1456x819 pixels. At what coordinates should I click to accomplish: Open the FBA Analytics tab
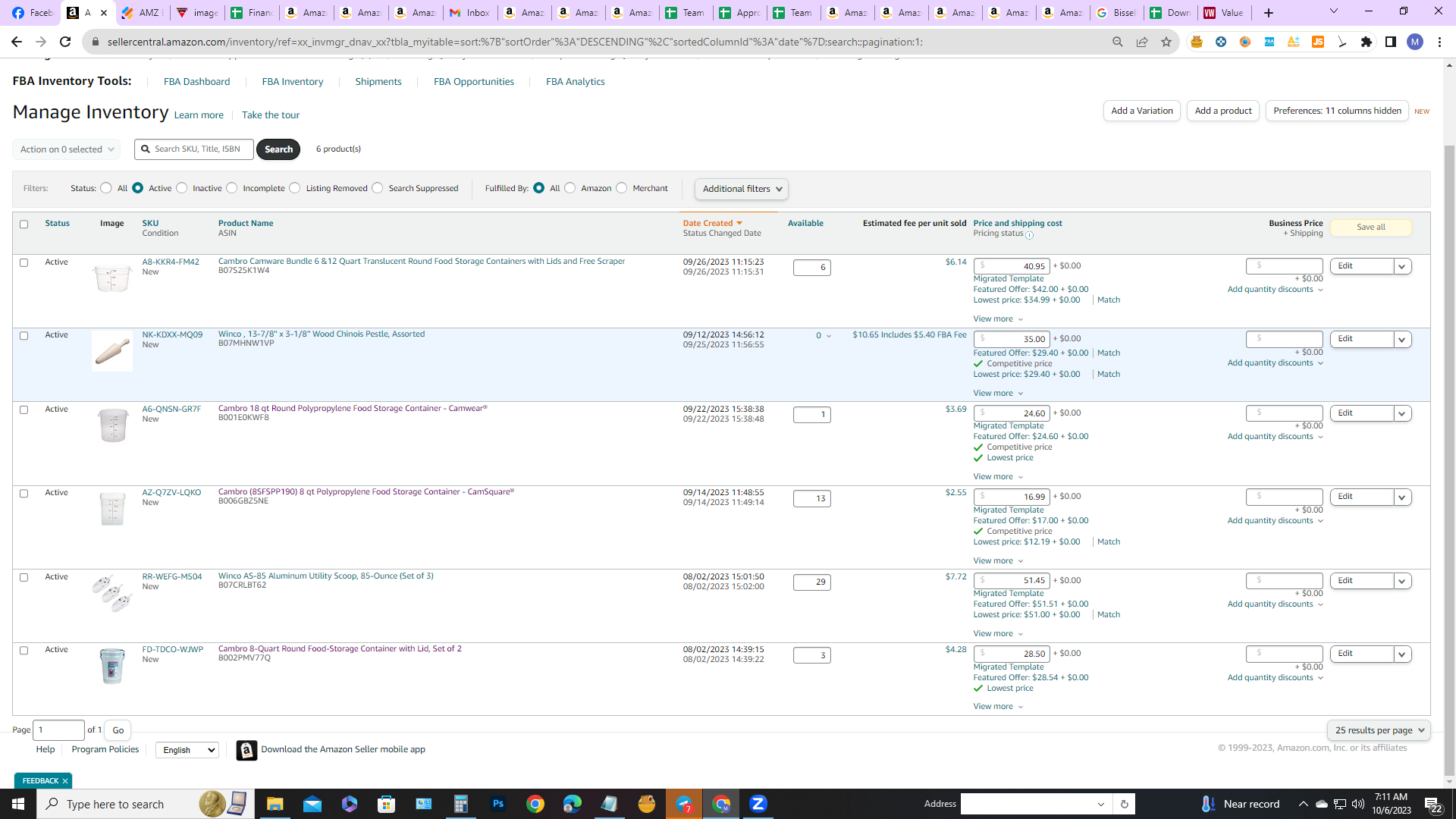point(576,82)
